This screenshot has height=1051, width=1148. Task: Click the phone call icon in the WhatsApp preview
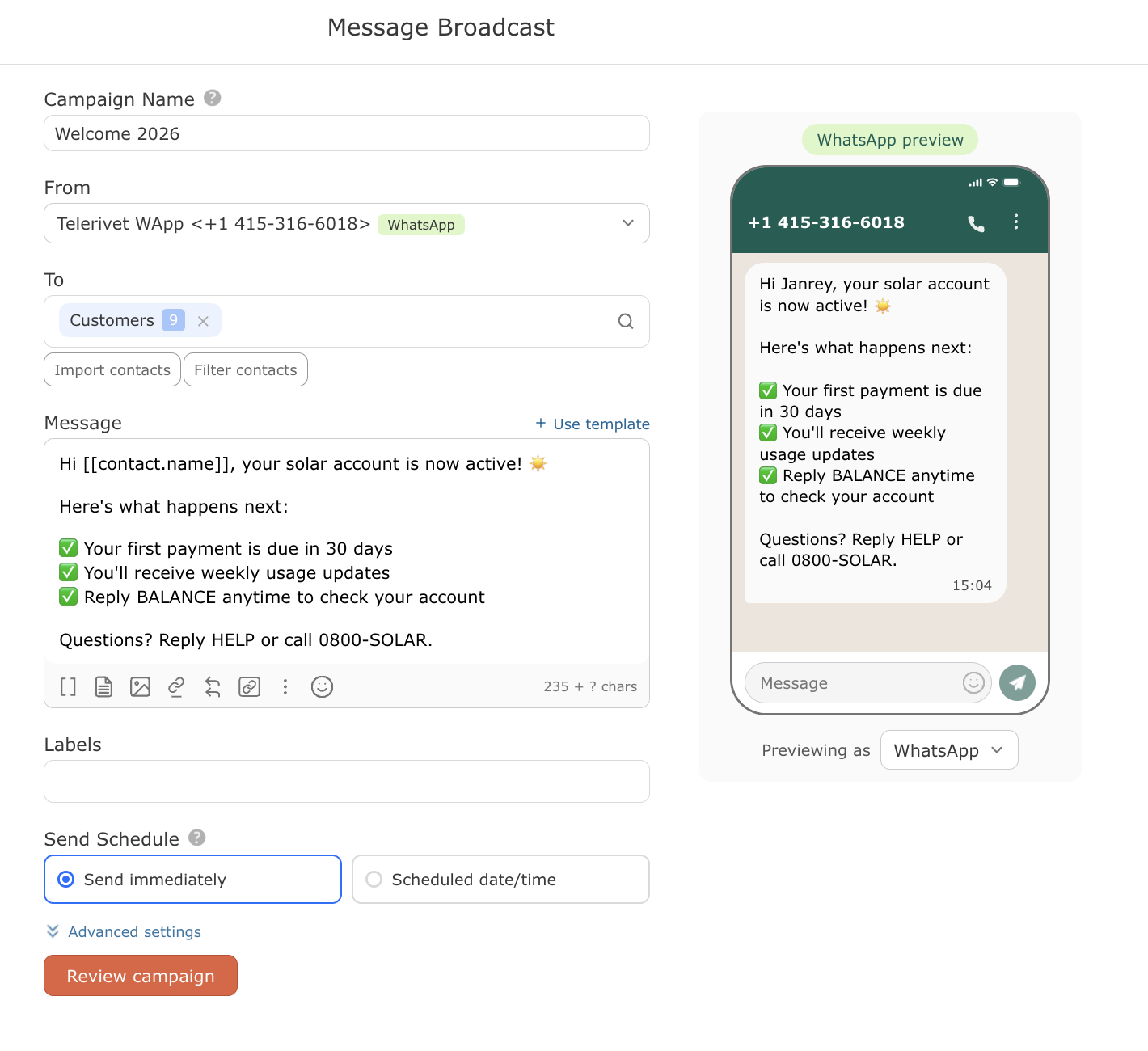coord(976,223)
